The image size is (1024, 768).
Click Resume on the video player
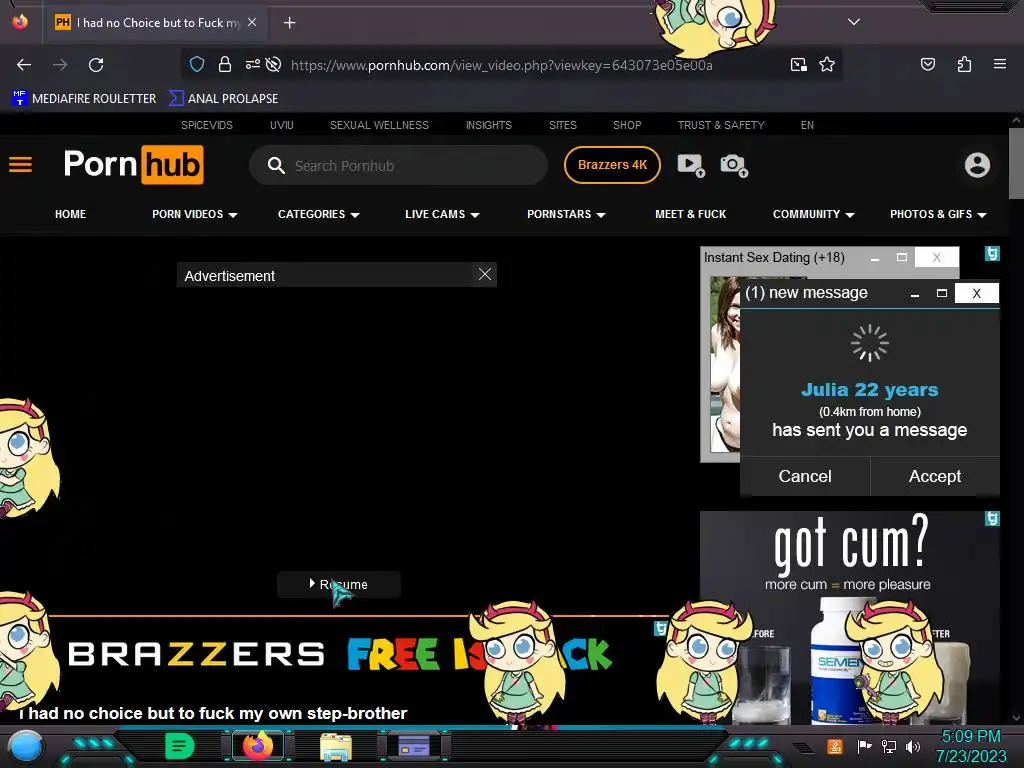[x=338, y=584]
